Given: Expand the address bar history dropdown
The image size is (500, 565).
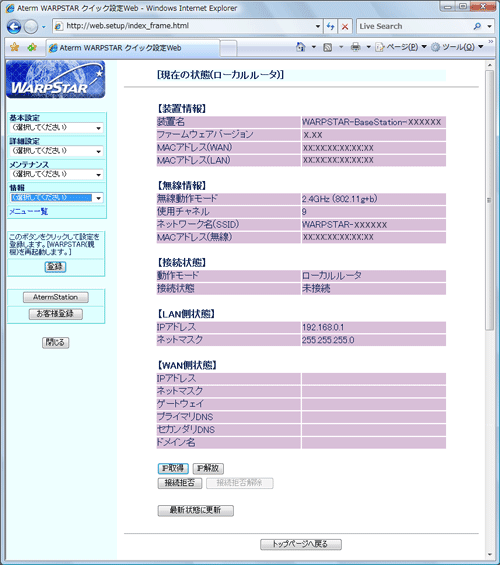Looking at the screenshot, I should coord(318,26).
